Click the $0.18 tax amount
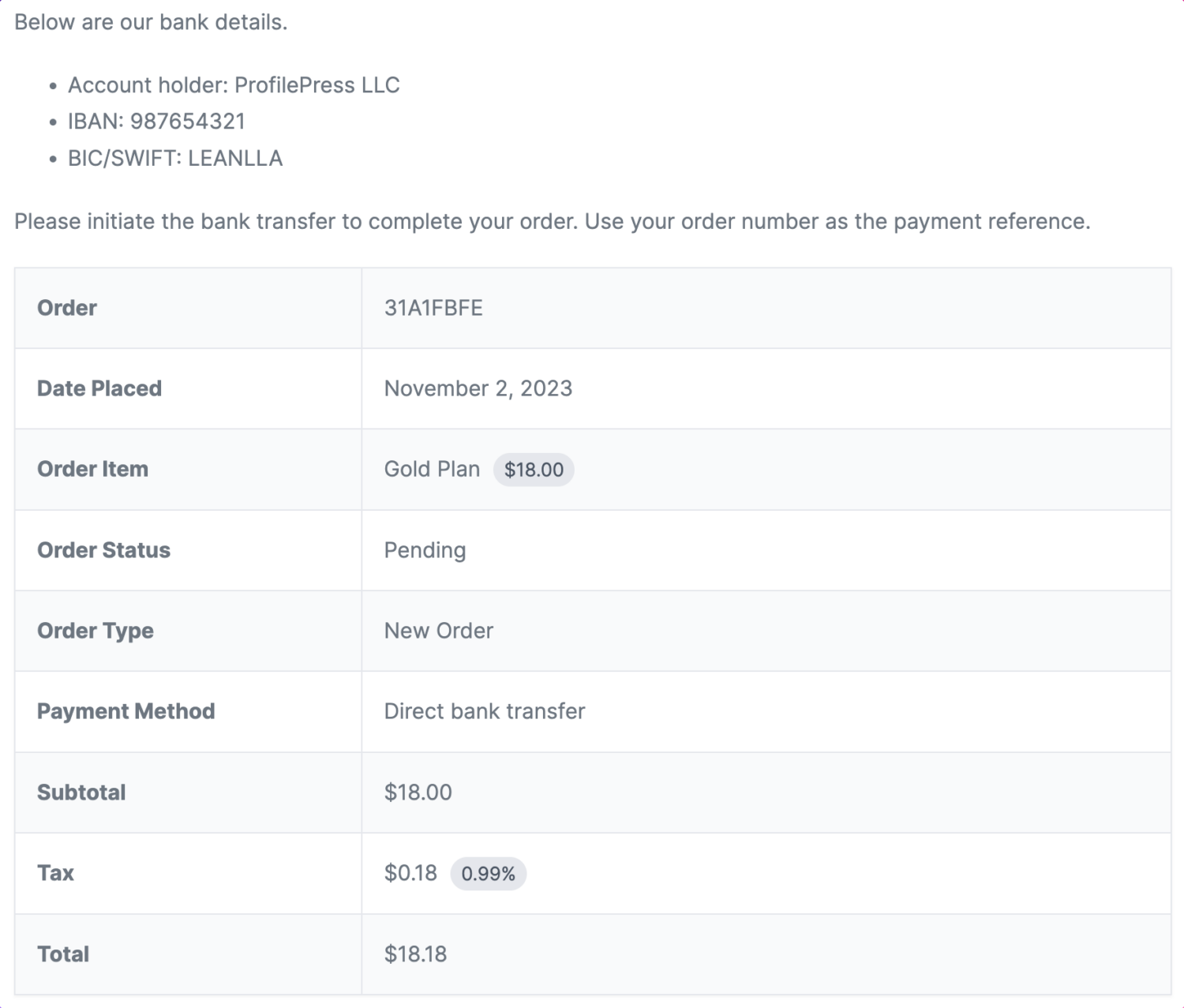1184x1008 pixels. point(410,873)
